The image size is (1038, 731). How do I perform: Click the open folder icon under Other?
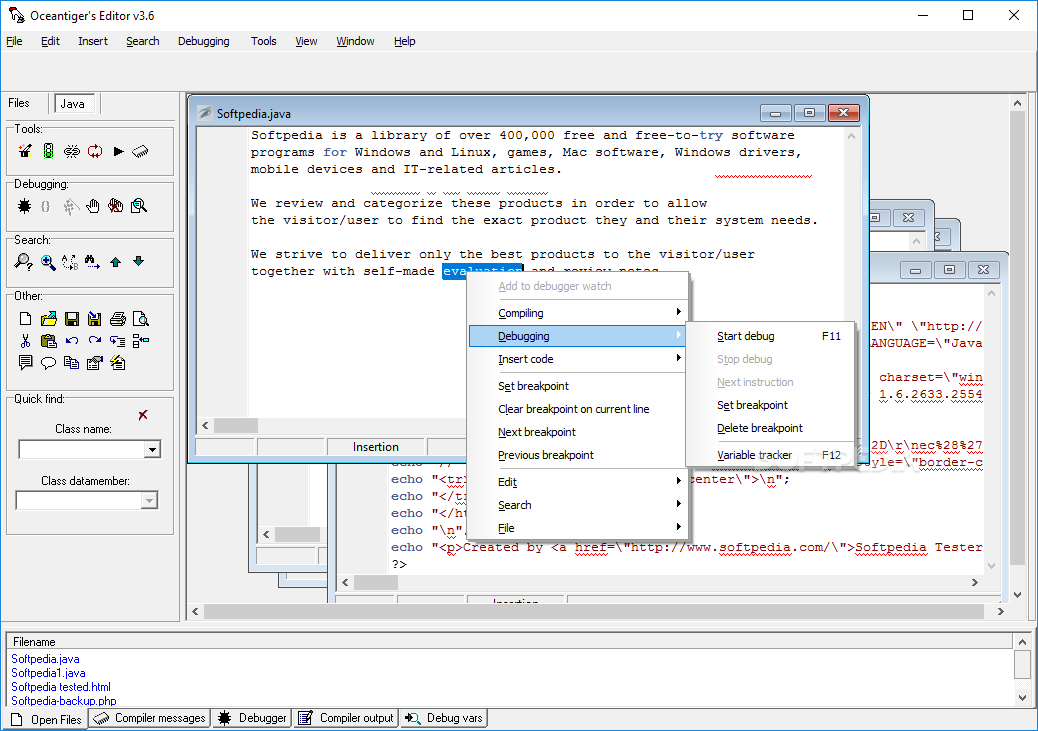(48, 318)
